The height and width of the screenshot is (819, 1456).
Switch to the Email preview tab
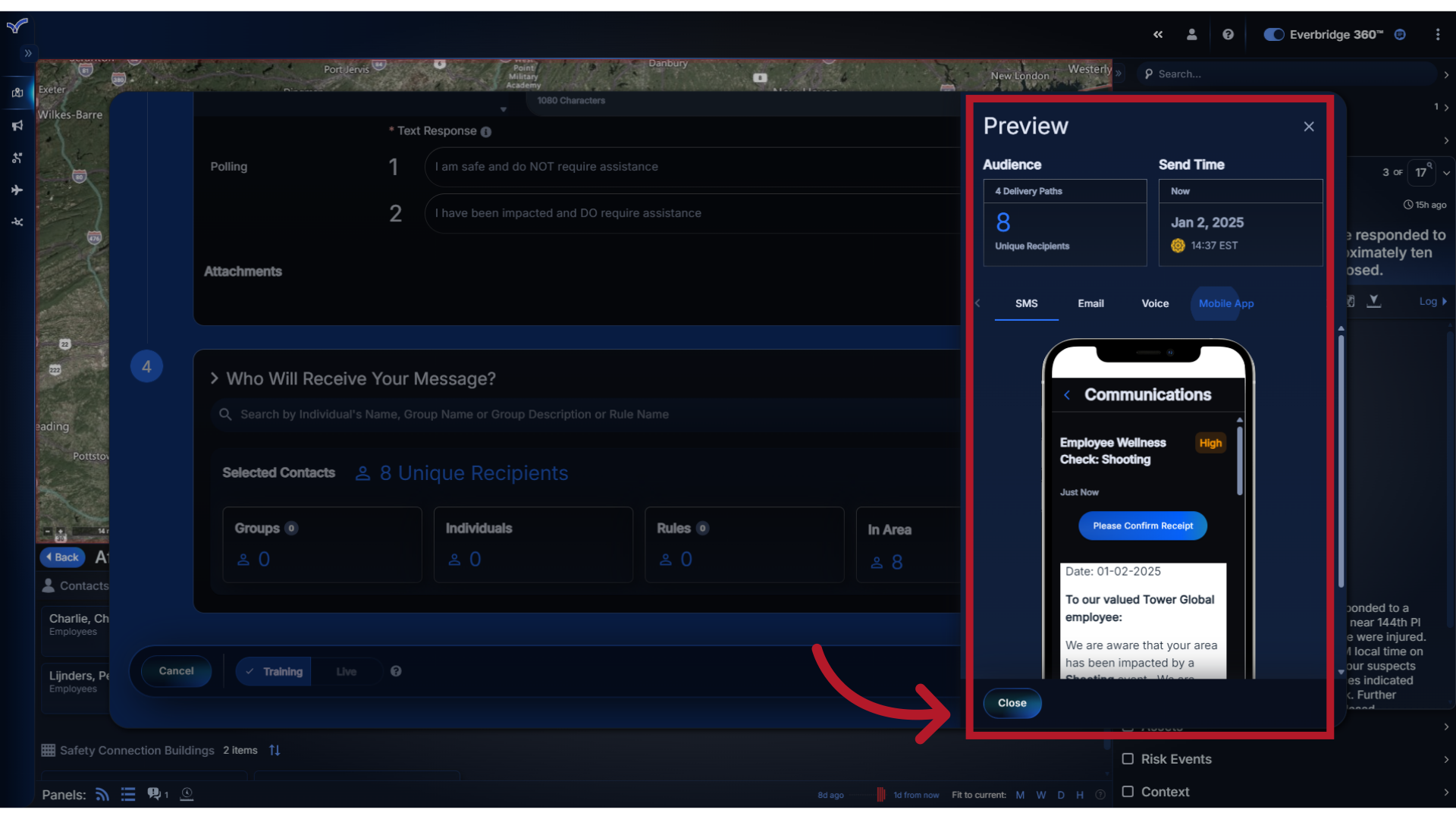pyautogui.click(x=1090, y=303)
